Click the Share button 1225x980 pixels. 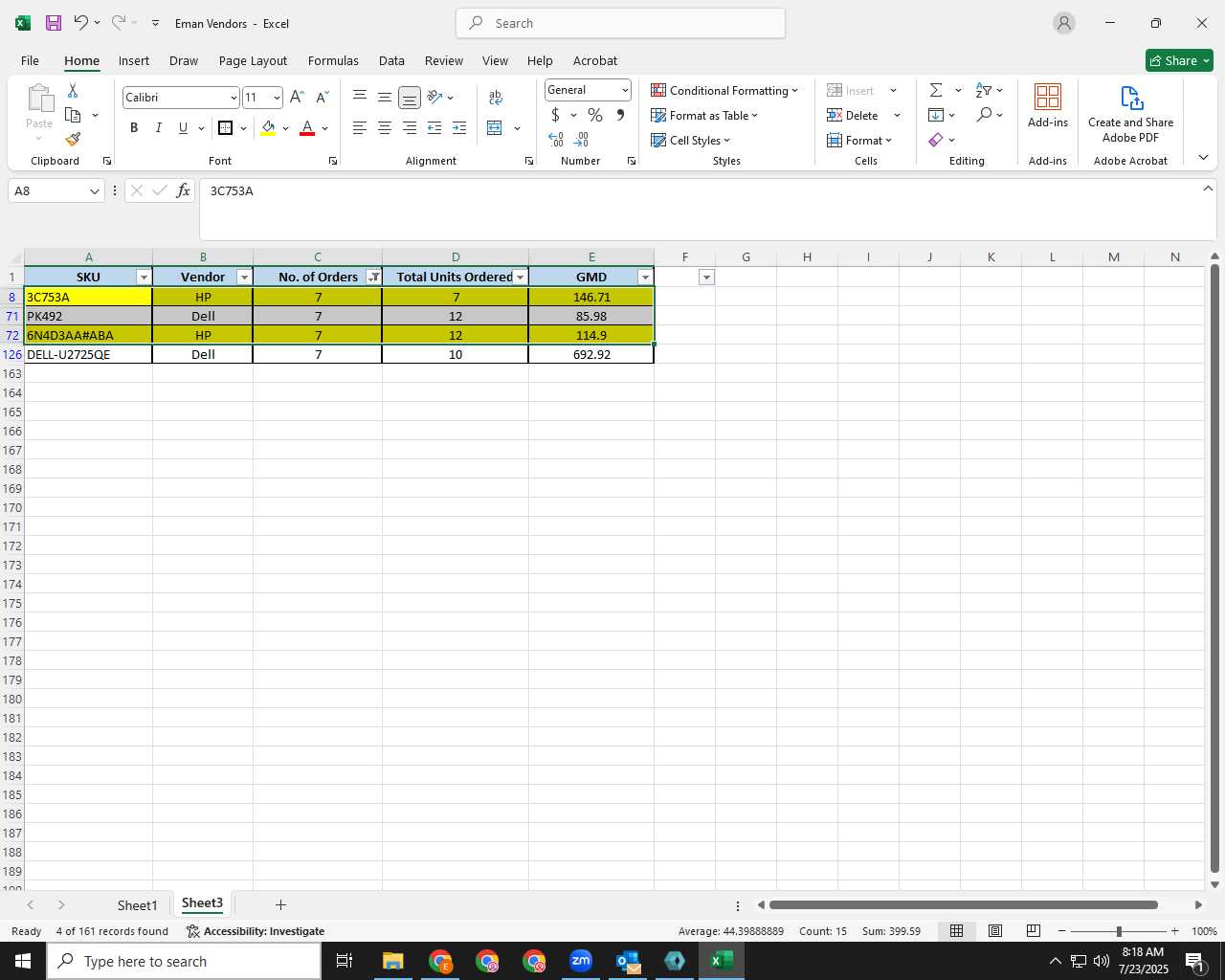click(x=1179, y=60)
